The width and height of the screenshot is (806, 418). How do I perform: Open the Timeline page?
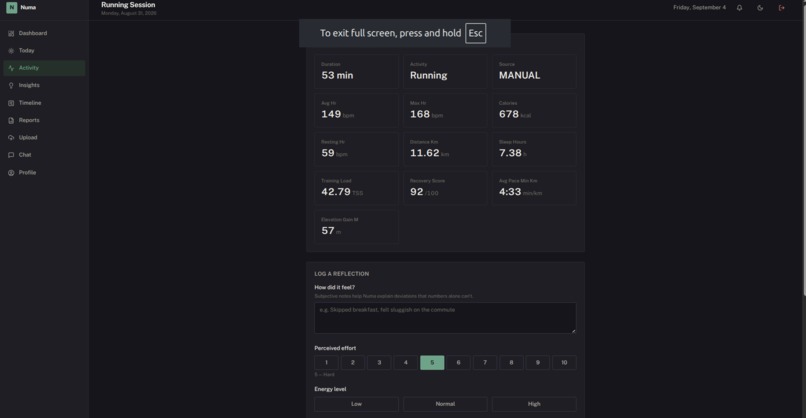click(x=44, y=103)
